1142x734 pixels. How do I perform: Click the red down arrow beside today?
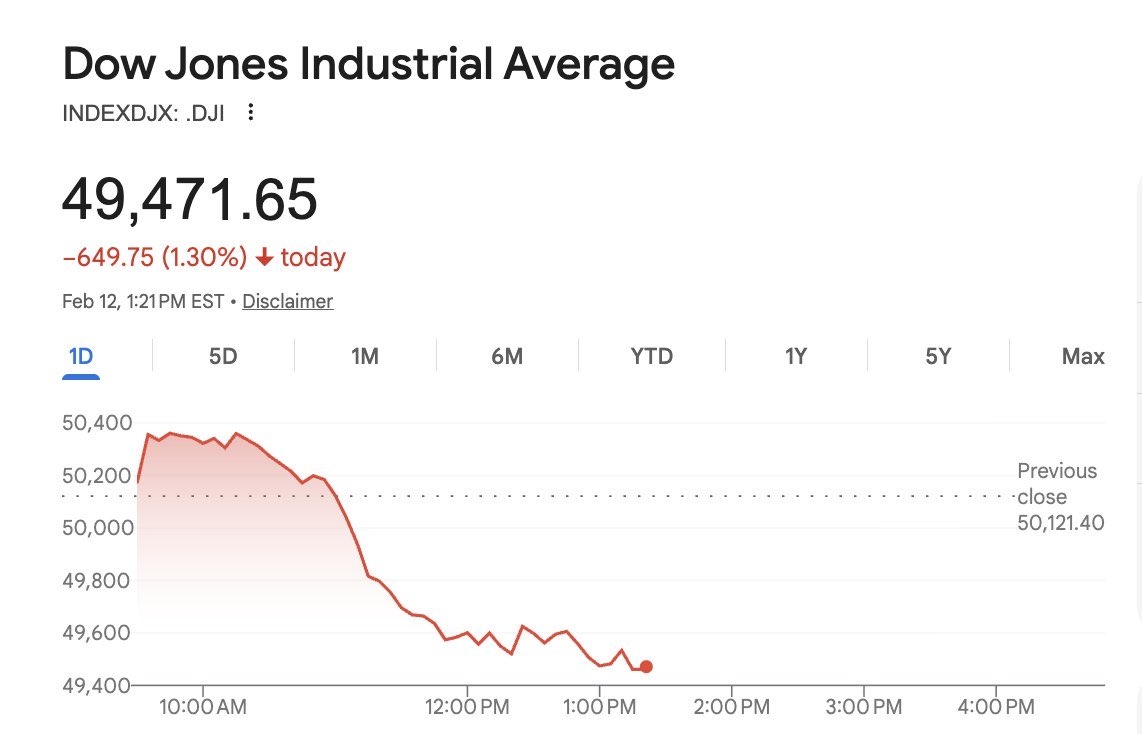tap(265, 258)
